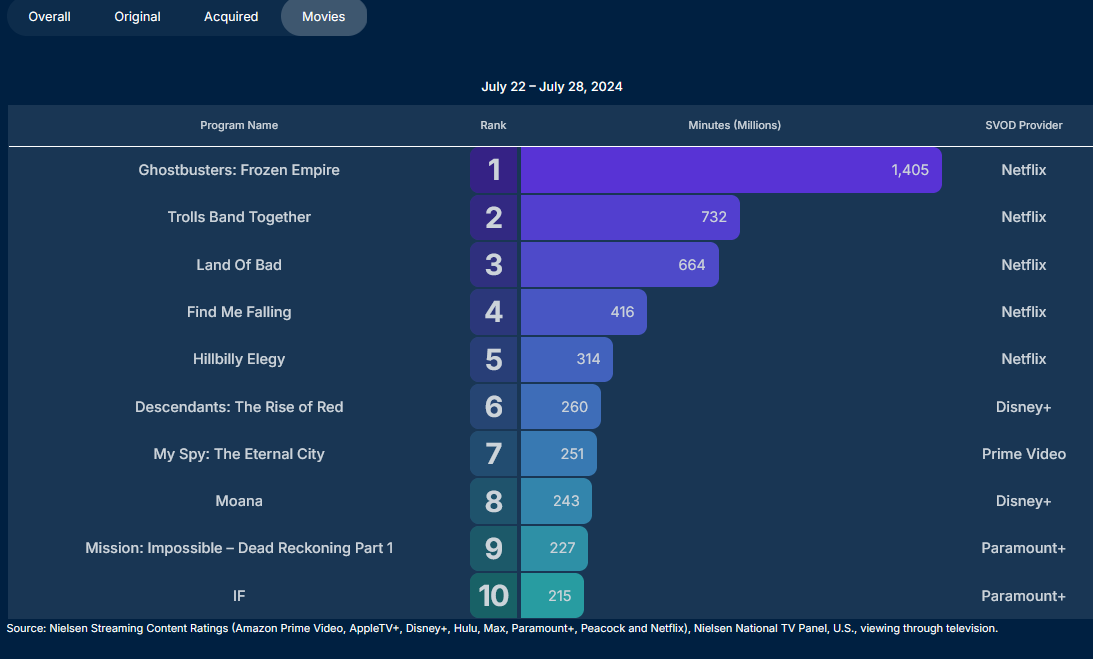Screen dimensions: 1093x659
Task: Click the rank 1 badge
Action: point(494,170)
